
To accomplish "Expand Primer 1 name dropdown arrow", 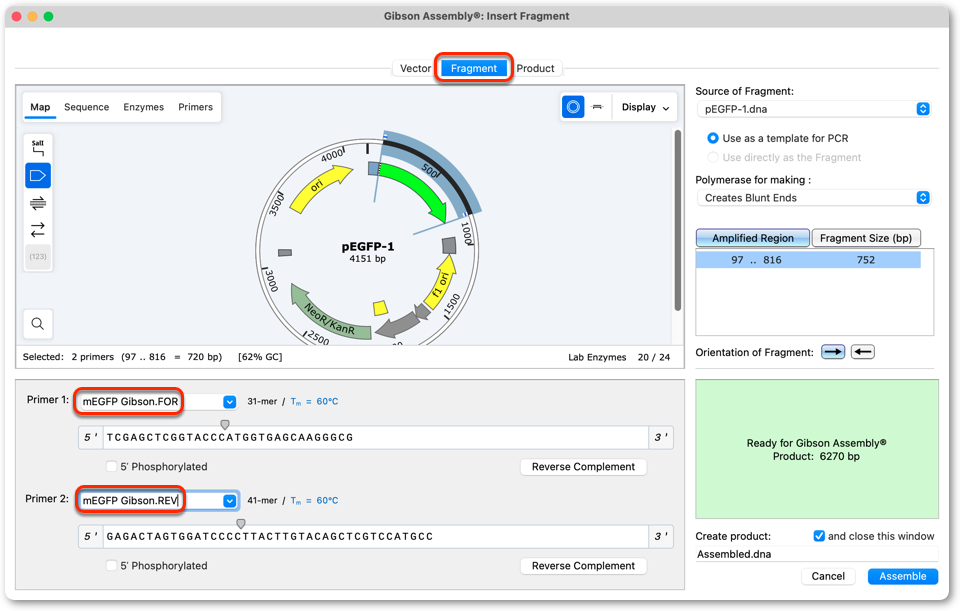I will click(230, 402).
